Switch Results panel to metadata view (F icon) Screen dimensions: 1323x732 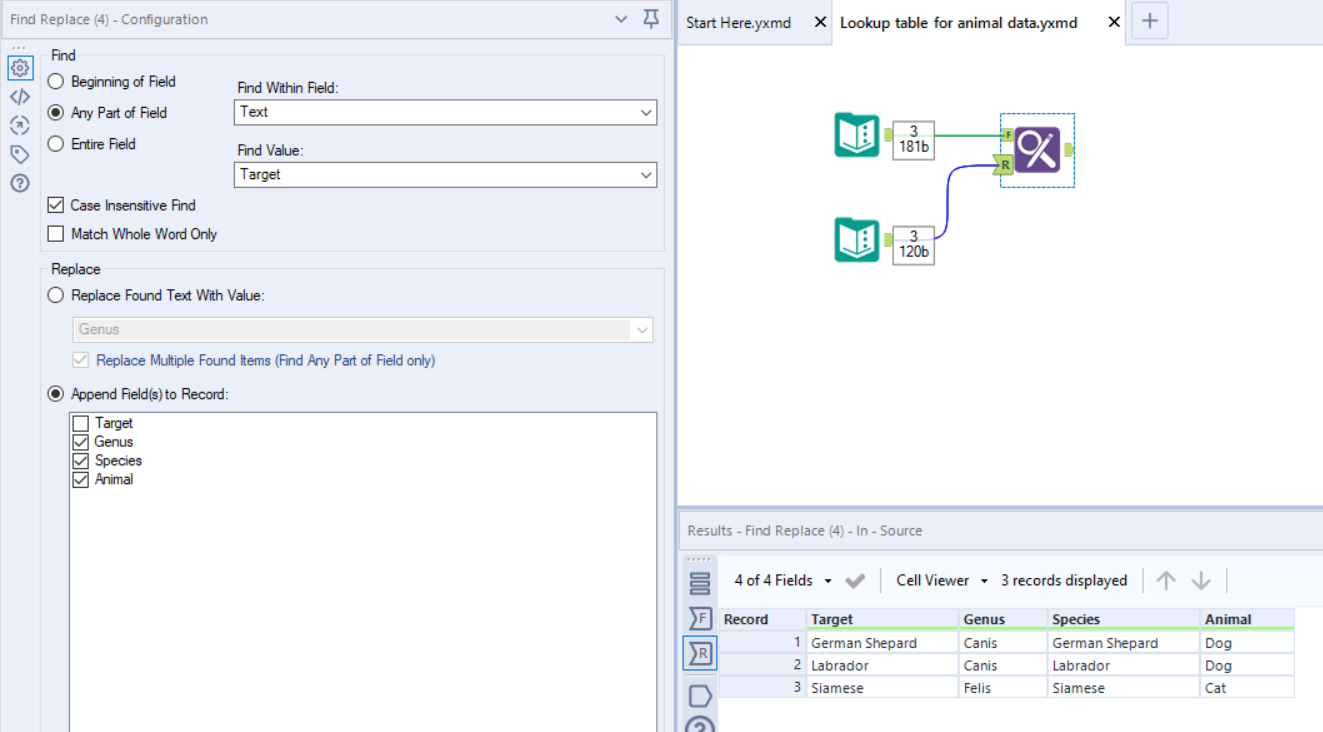pyautogui.click(x=700, y=618)
